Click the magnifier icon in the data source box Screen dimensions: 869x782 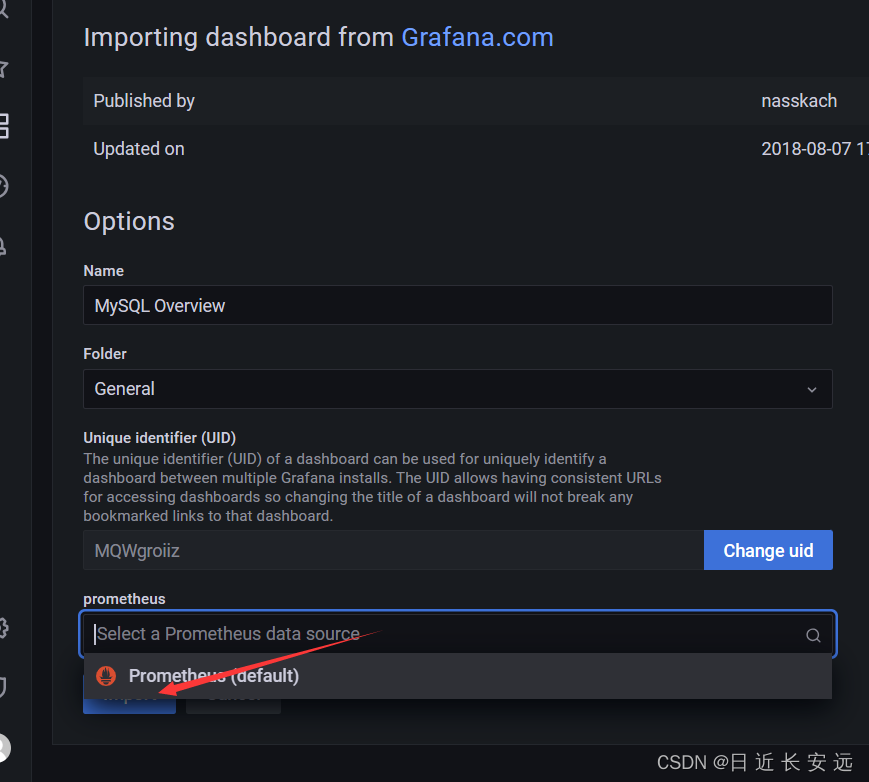point(813,635)
